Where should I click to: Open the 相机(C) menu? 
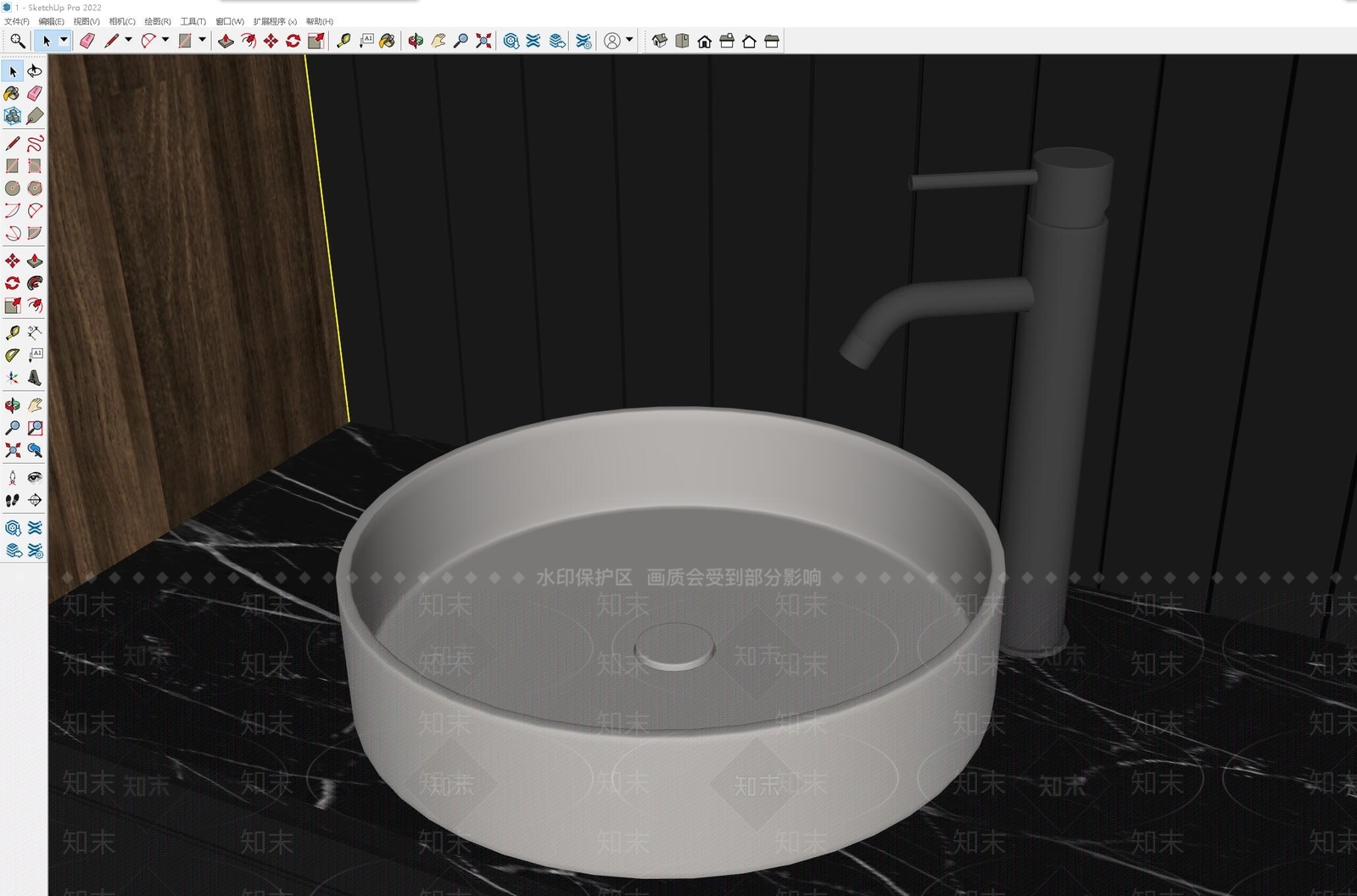[x=122, y=21]
